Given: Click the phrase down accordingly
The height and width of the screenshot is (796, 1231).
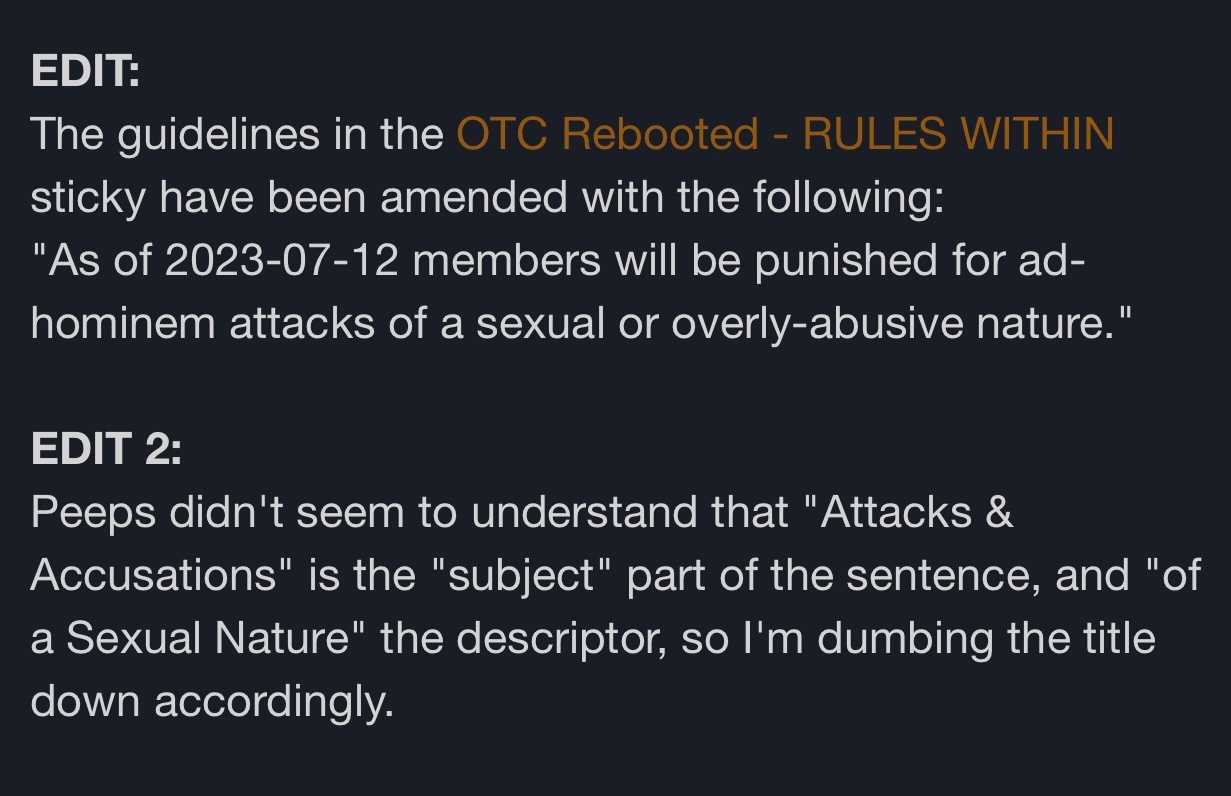Looking at the screenshot, I should pos(211,703).
